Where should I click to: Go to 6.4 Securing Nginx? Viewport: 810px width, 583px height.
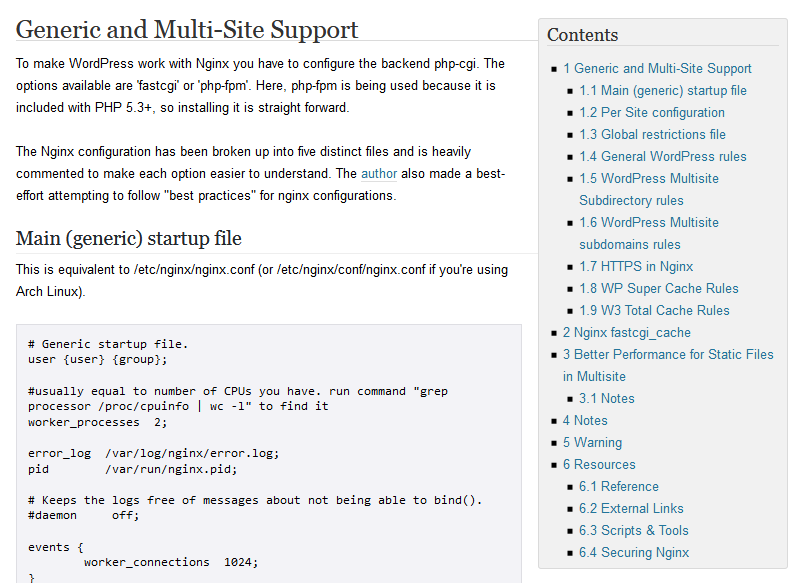[x=634, y=553]
